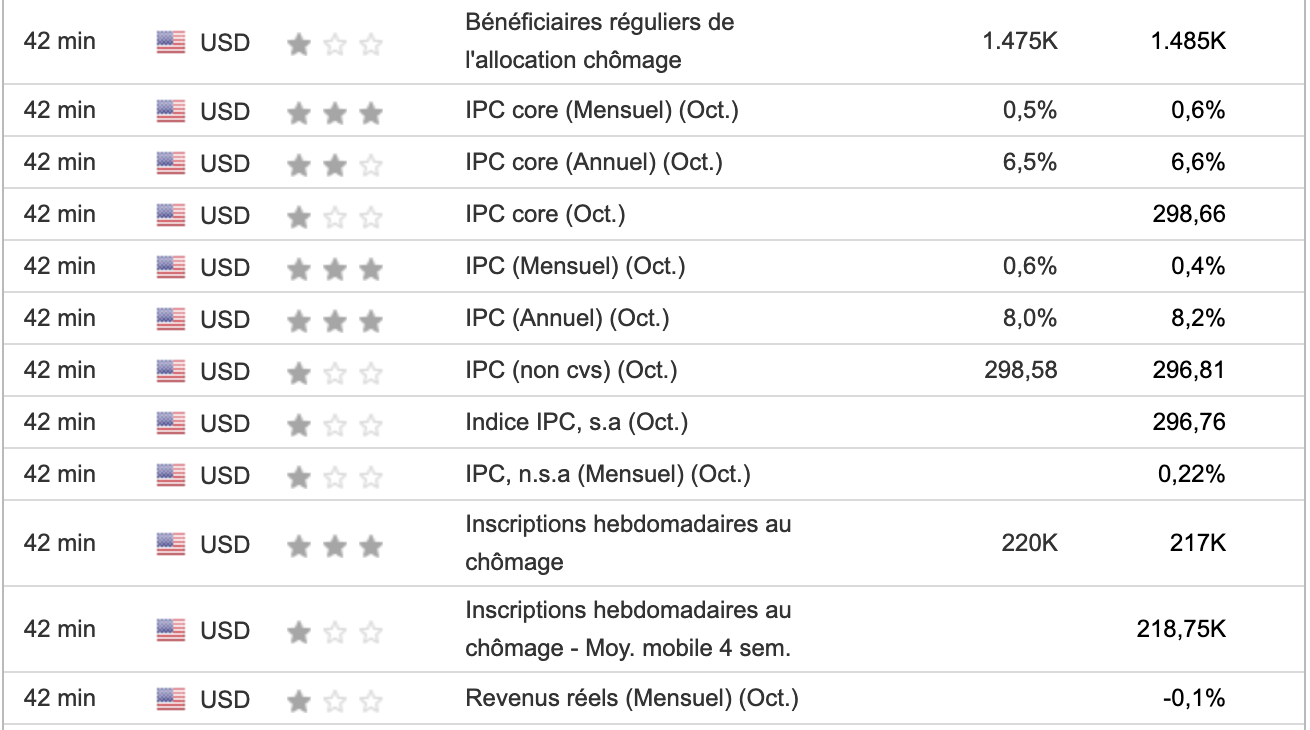Click star rating in IPC (non cvs) row

[x=335, y=372]
